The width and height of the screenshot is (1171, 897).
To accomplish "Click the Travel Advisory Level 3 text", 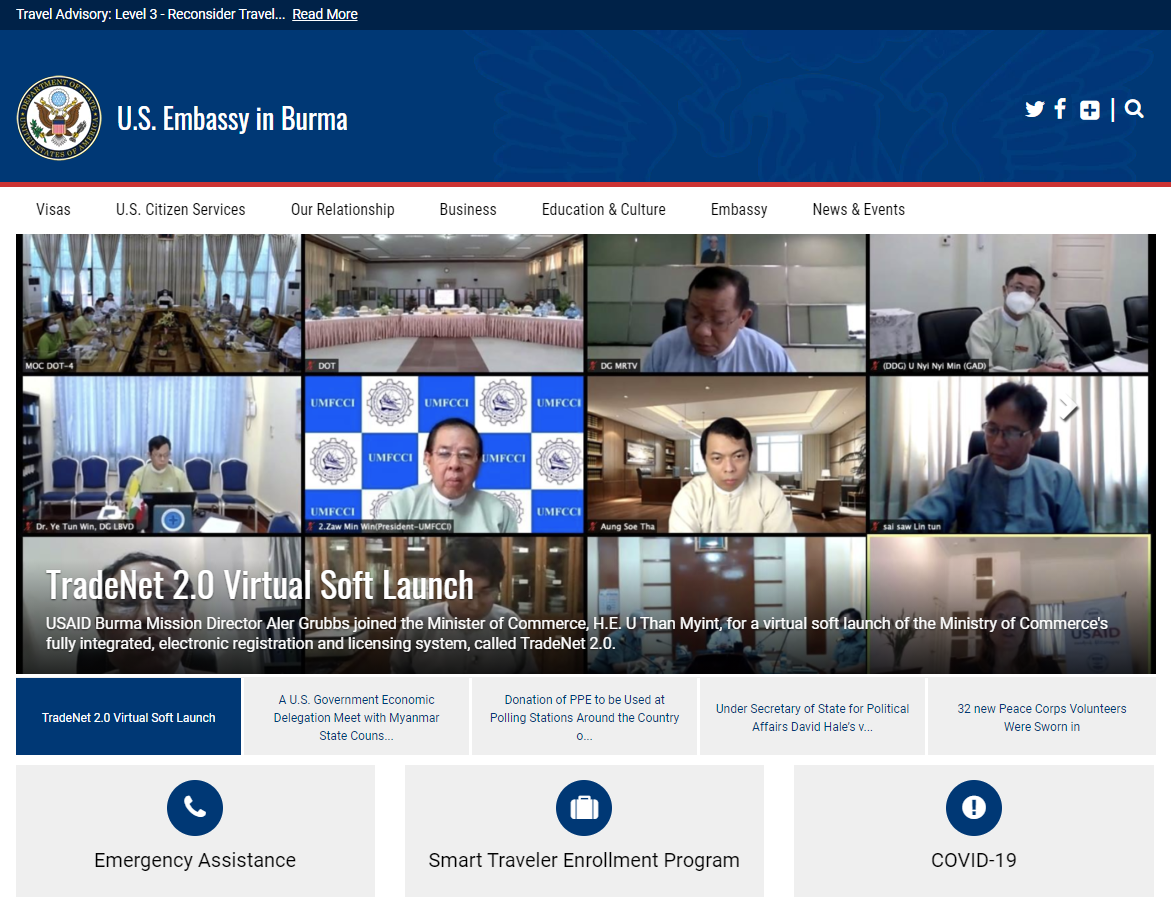I will [x=151, y=14].
